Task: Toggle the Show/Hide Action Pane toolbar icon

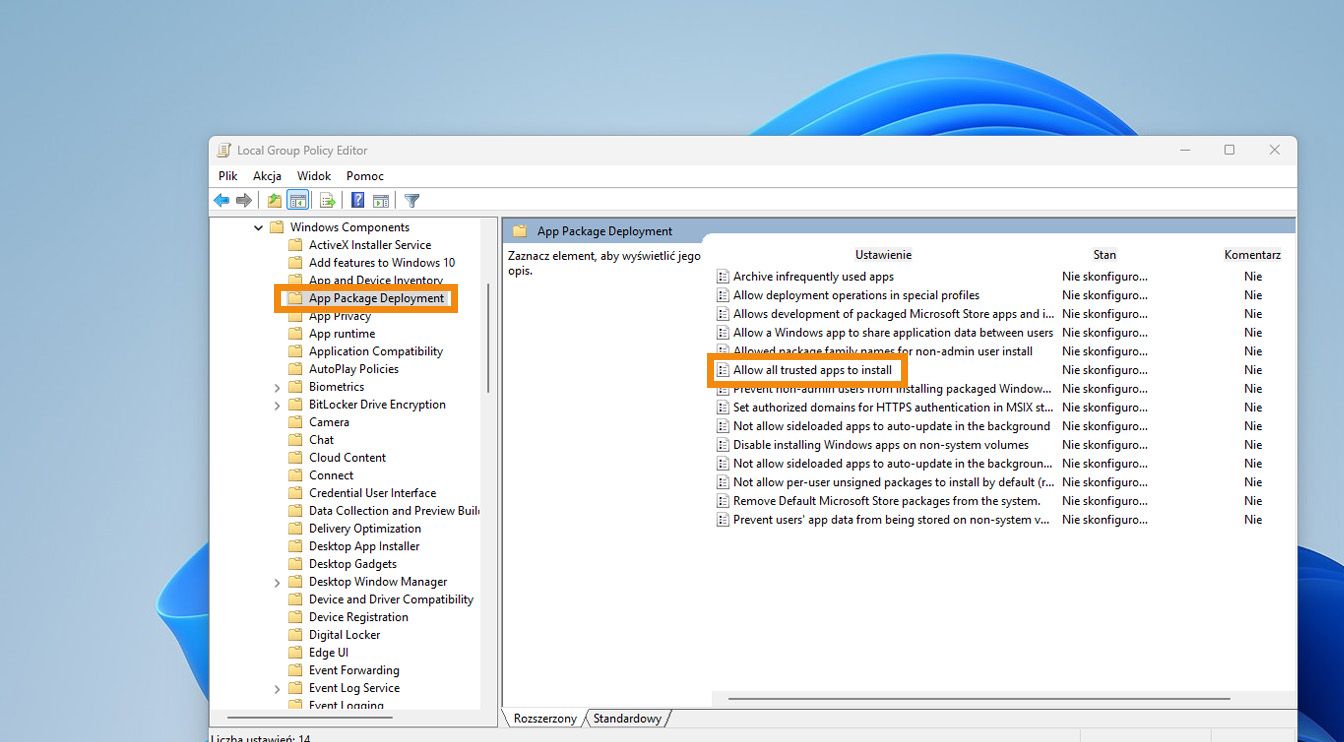Action: coord(381,200)
